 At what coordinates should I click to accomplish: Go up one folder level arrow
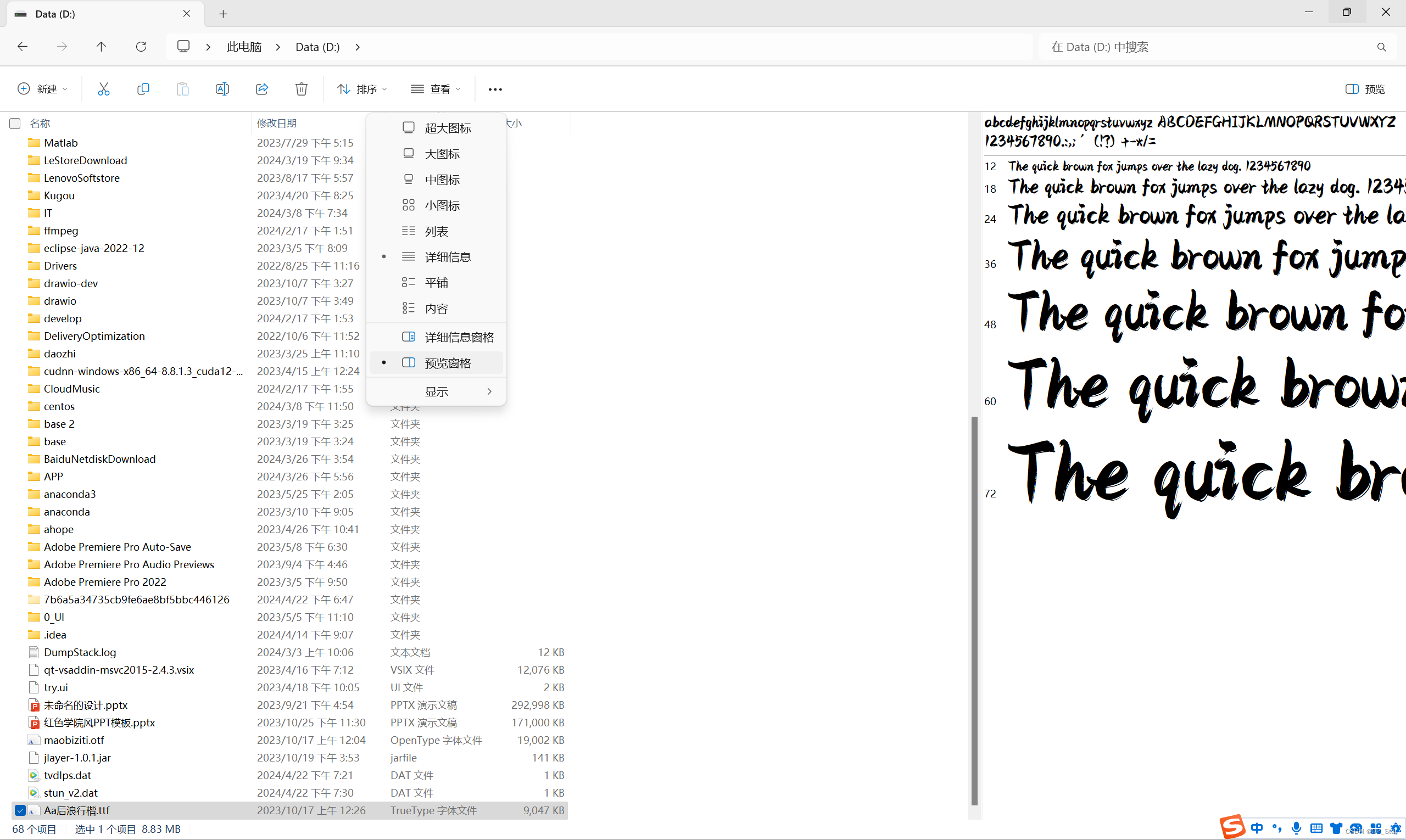click(101, 47)
